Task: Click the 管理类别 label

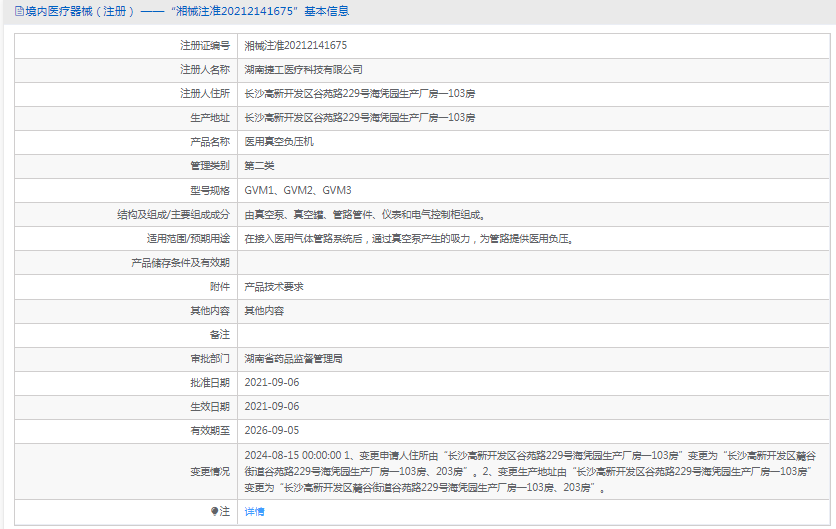Action: point(210,166)
